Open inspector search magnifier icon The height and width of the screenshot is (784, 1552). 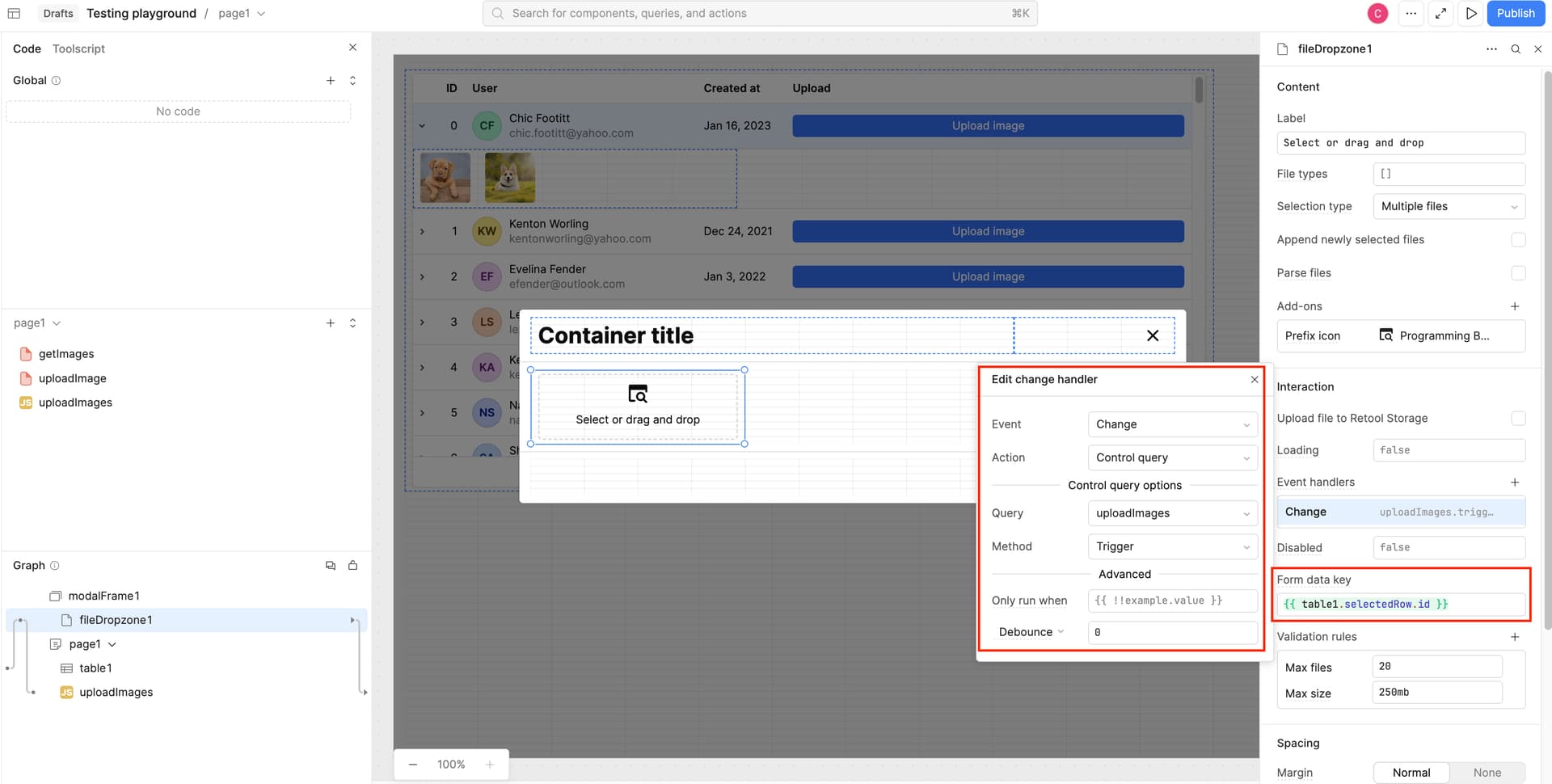point(1516,49)
